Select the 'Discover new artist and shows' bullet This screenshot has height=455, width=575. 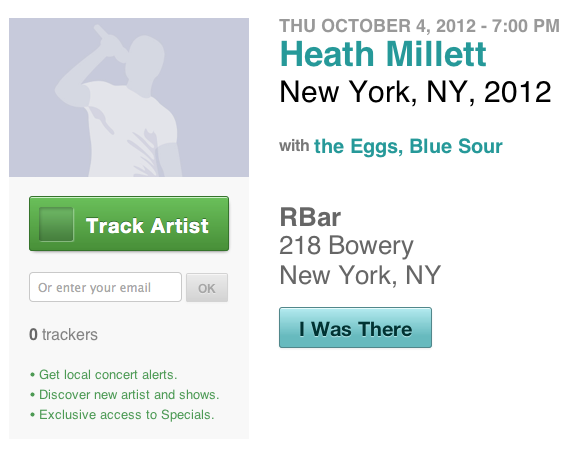124,395
